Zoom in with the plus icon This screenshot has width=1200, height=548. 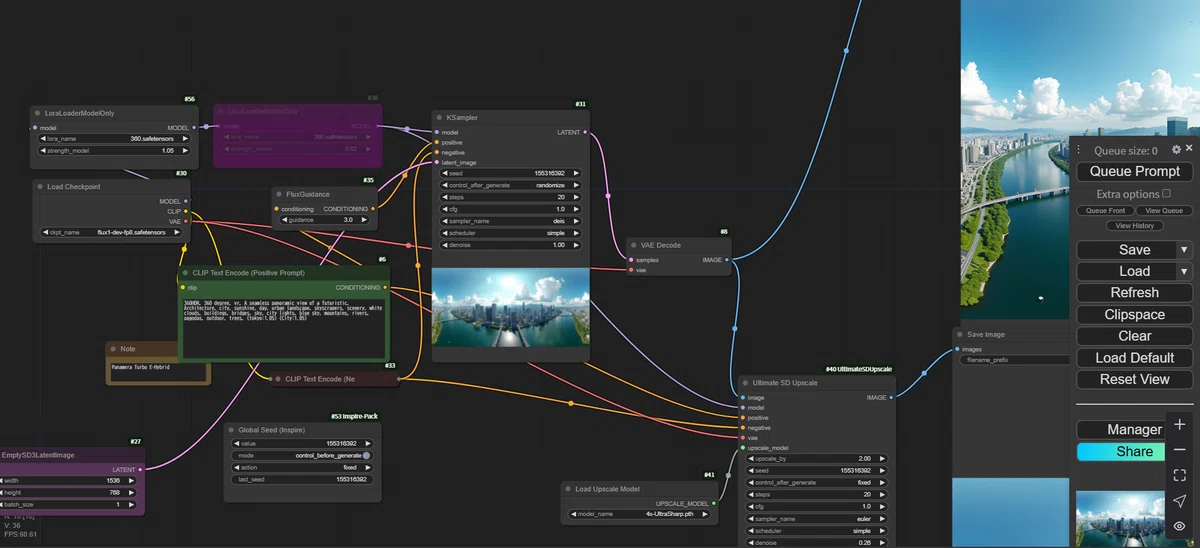tap(1180, 425)
